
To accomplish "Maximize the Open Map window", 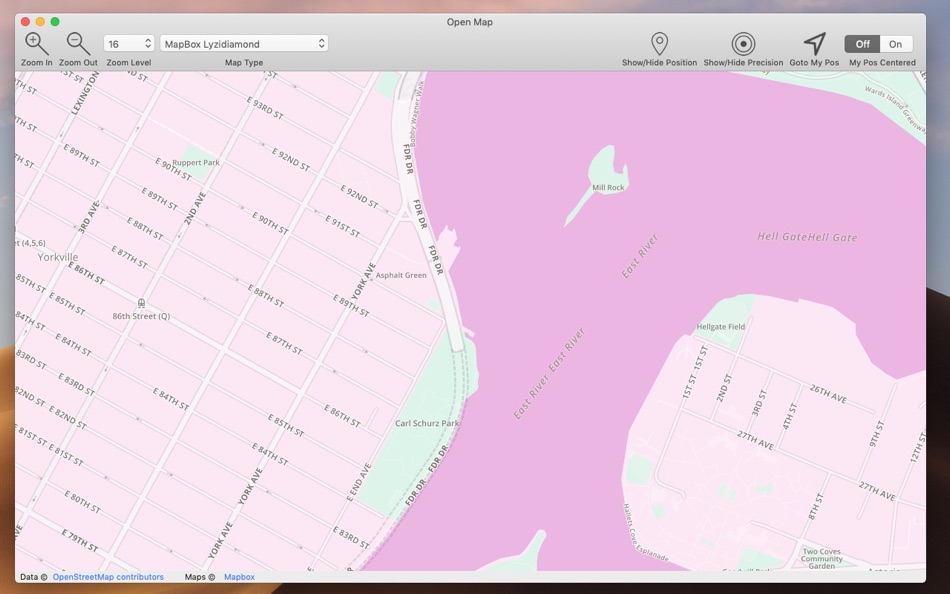I will tap(55, 22).
